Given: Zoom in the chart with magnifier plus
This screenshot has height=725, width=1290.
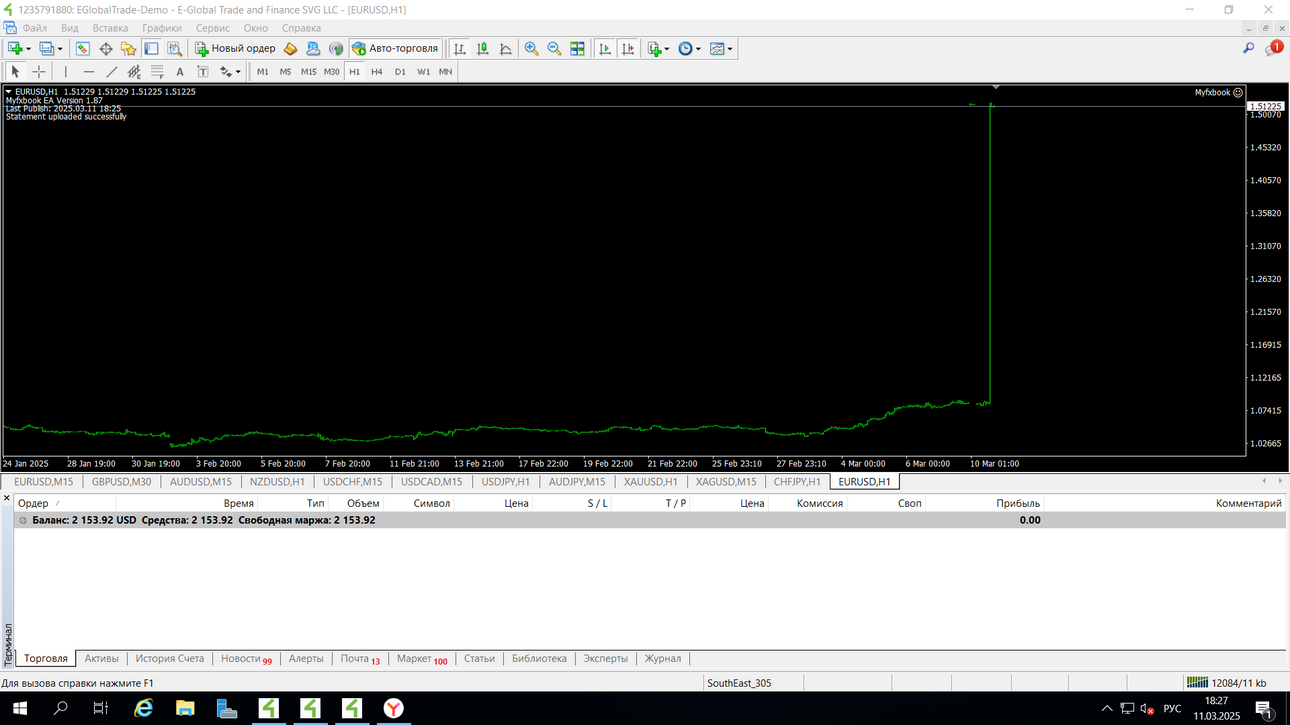Looking at the screenshot, I should (531, 48).
